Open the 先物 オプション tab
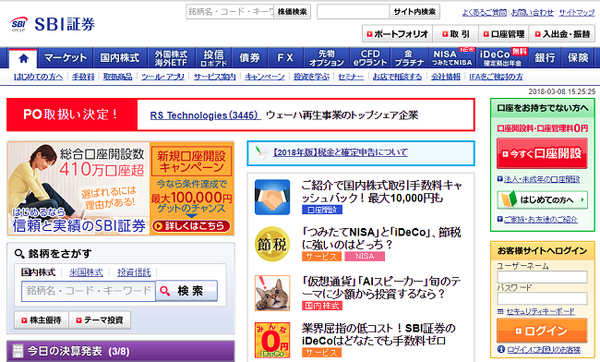Image resolution: width=600 pixels, height=362 pixels. click(326, 58)
